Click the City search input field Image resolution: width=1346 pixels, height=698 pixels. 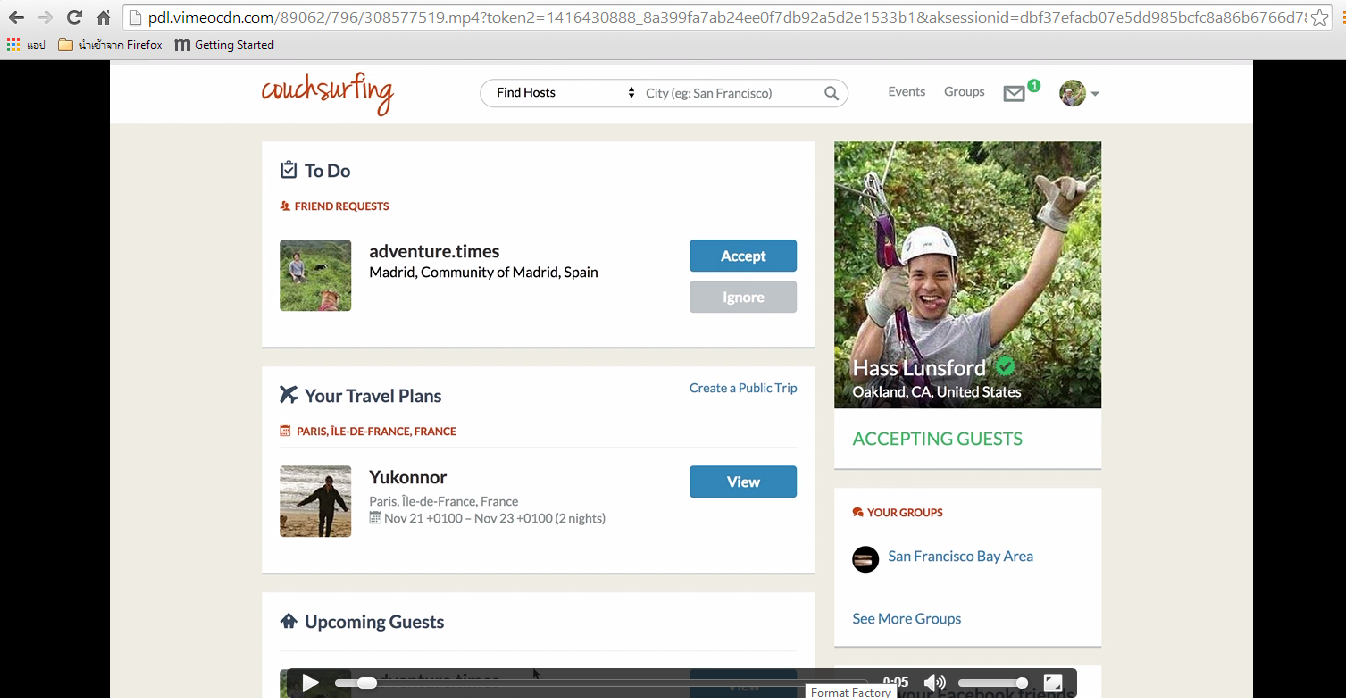[730, 93]
